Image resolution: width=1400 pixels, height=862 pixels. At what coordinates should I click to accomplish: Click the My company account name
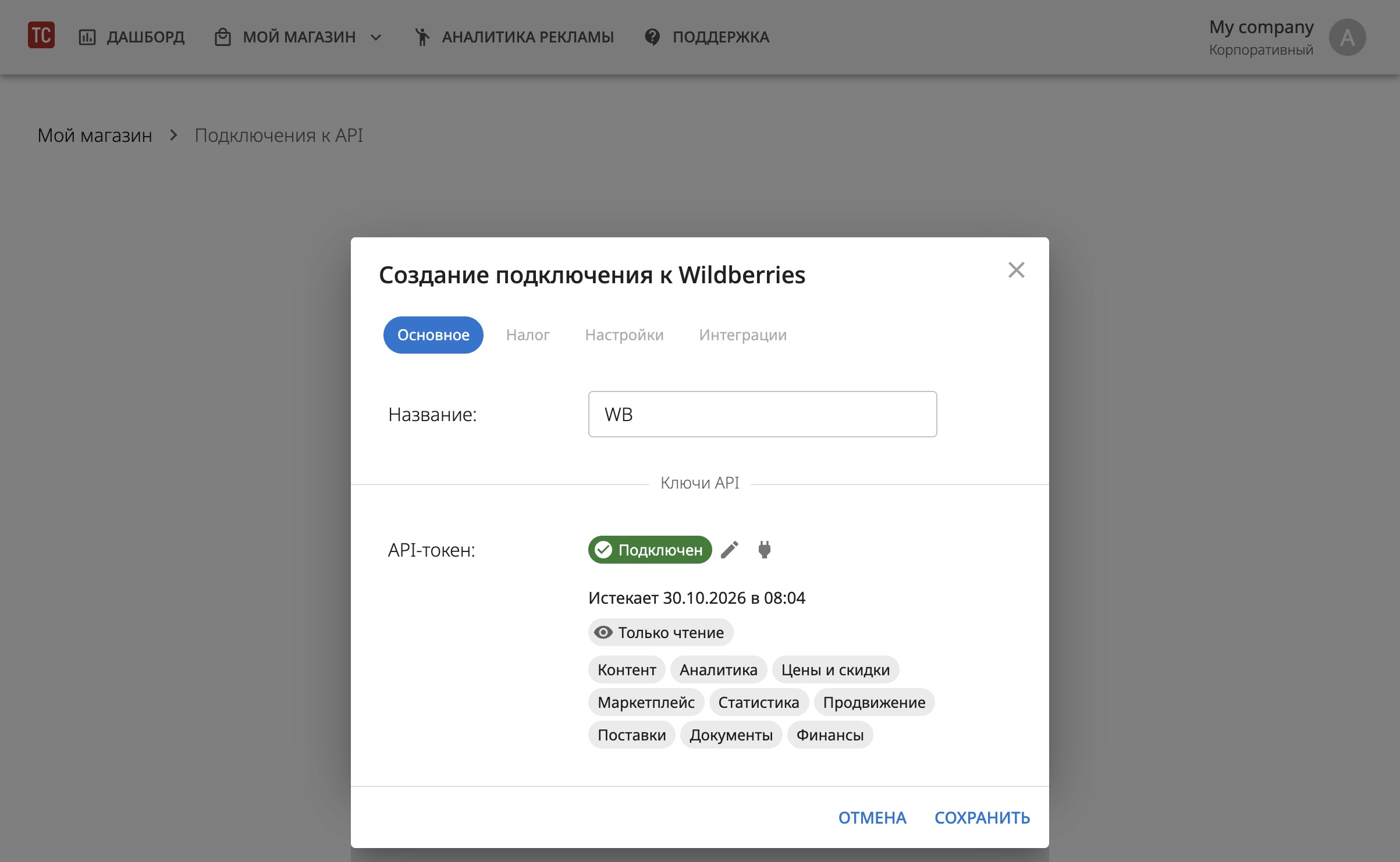[1262, 27]
